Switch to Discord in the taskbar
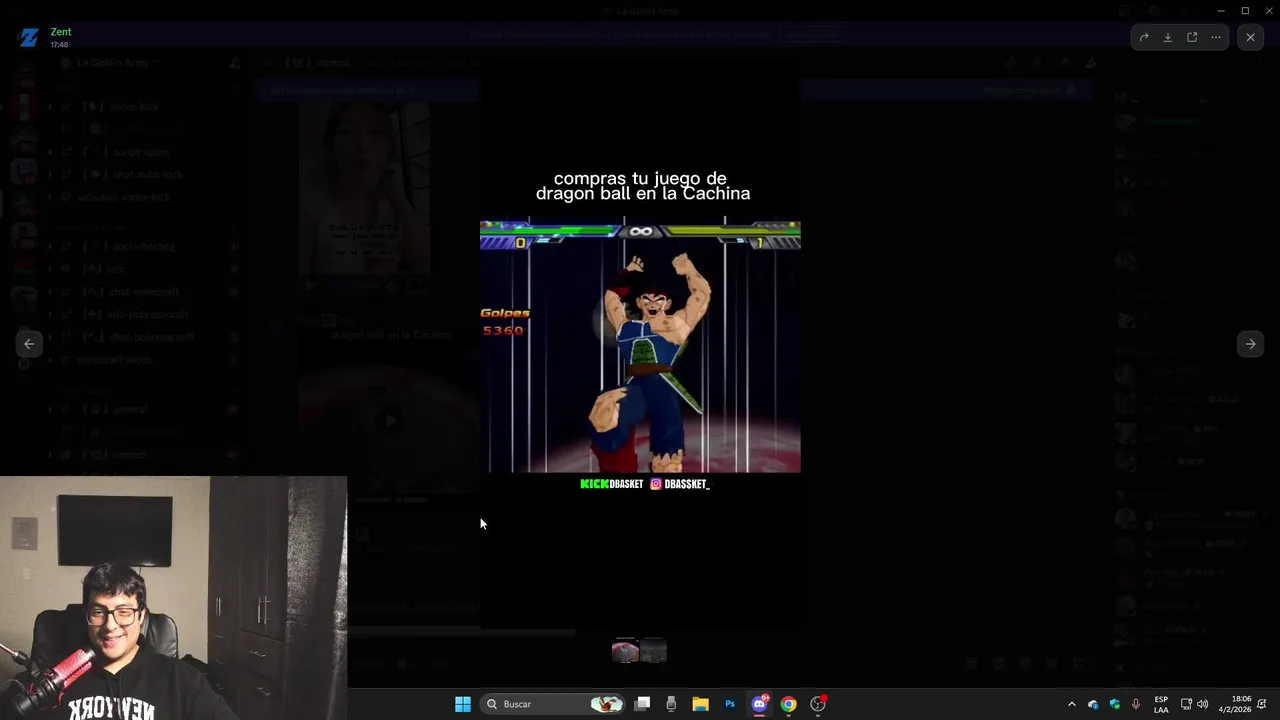 pyautogui.click(x=759, y=704)
